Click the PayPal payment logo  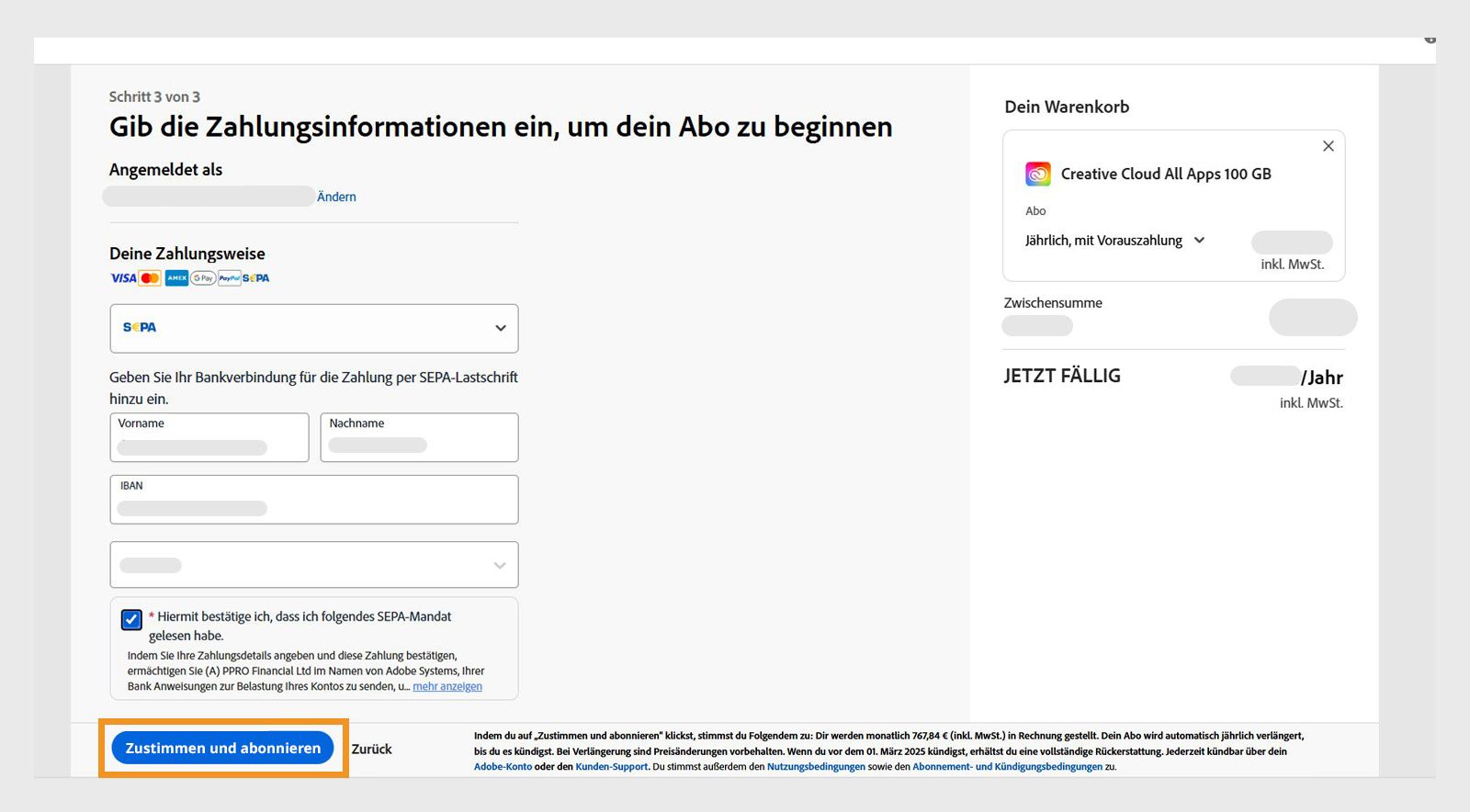click(229, 278)
